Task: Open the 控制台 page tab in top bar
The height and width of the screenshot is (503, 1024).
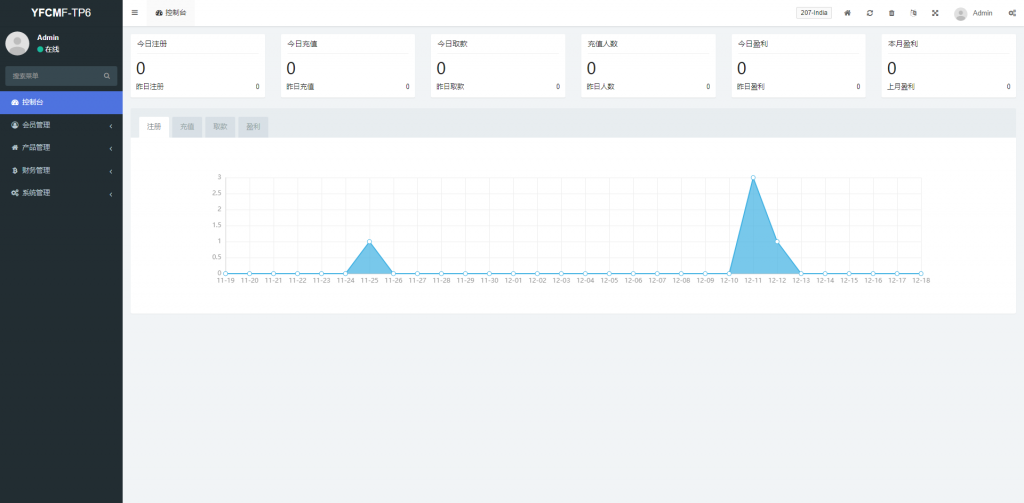Action: click(171, 13)
